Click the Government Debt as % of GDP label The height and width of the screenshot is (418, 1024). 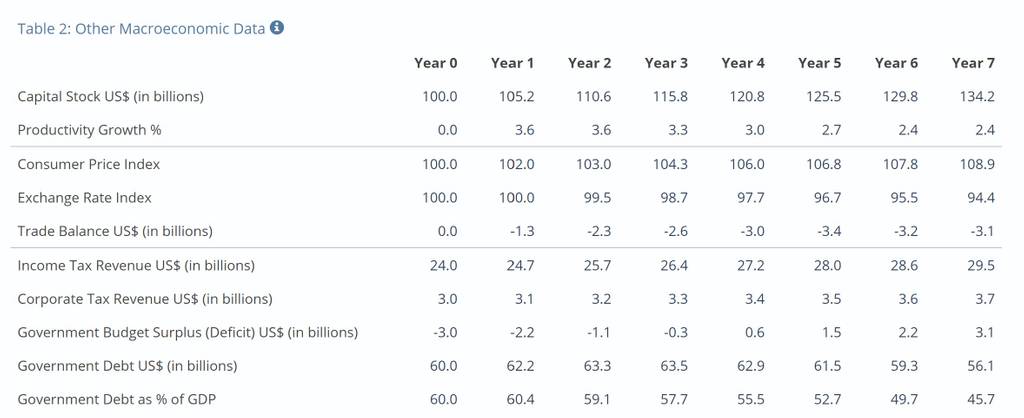click(117, 399)
